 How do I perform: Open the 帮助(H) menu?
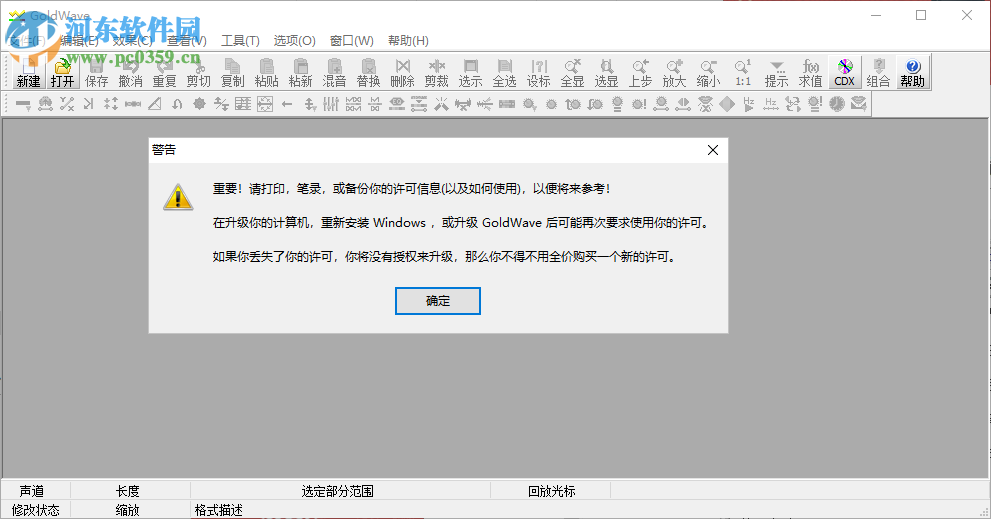(x=408, y=40)
